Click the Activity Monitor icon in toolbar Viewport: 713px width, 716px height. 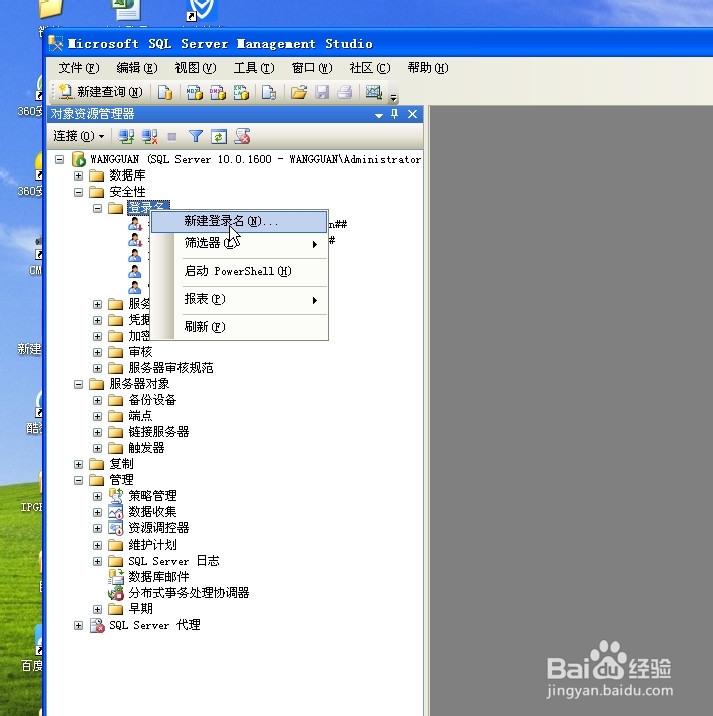pos(374,92)
